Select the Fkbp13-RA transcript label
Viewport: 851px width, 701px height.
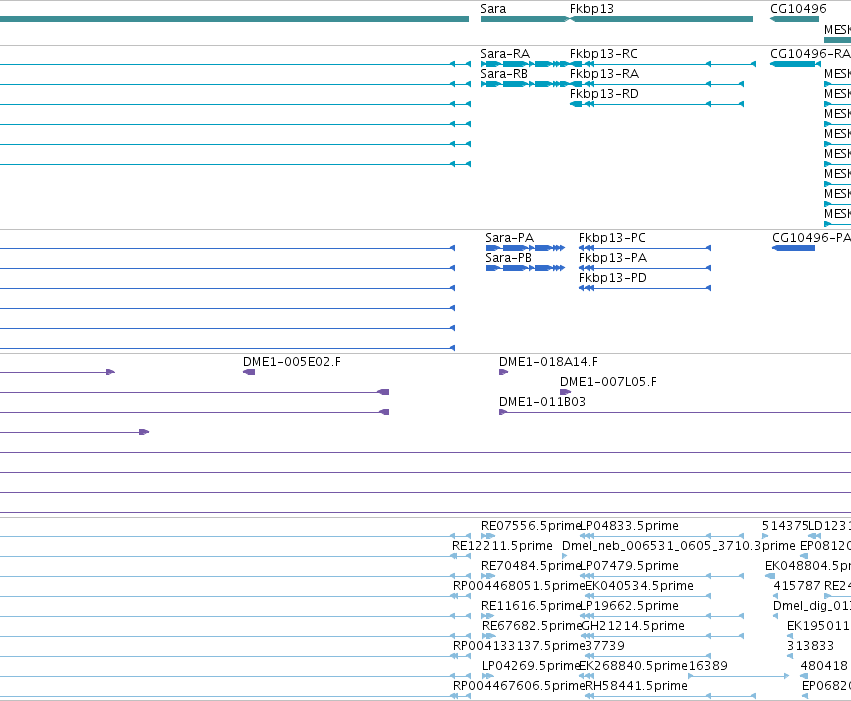click(604, 74)
